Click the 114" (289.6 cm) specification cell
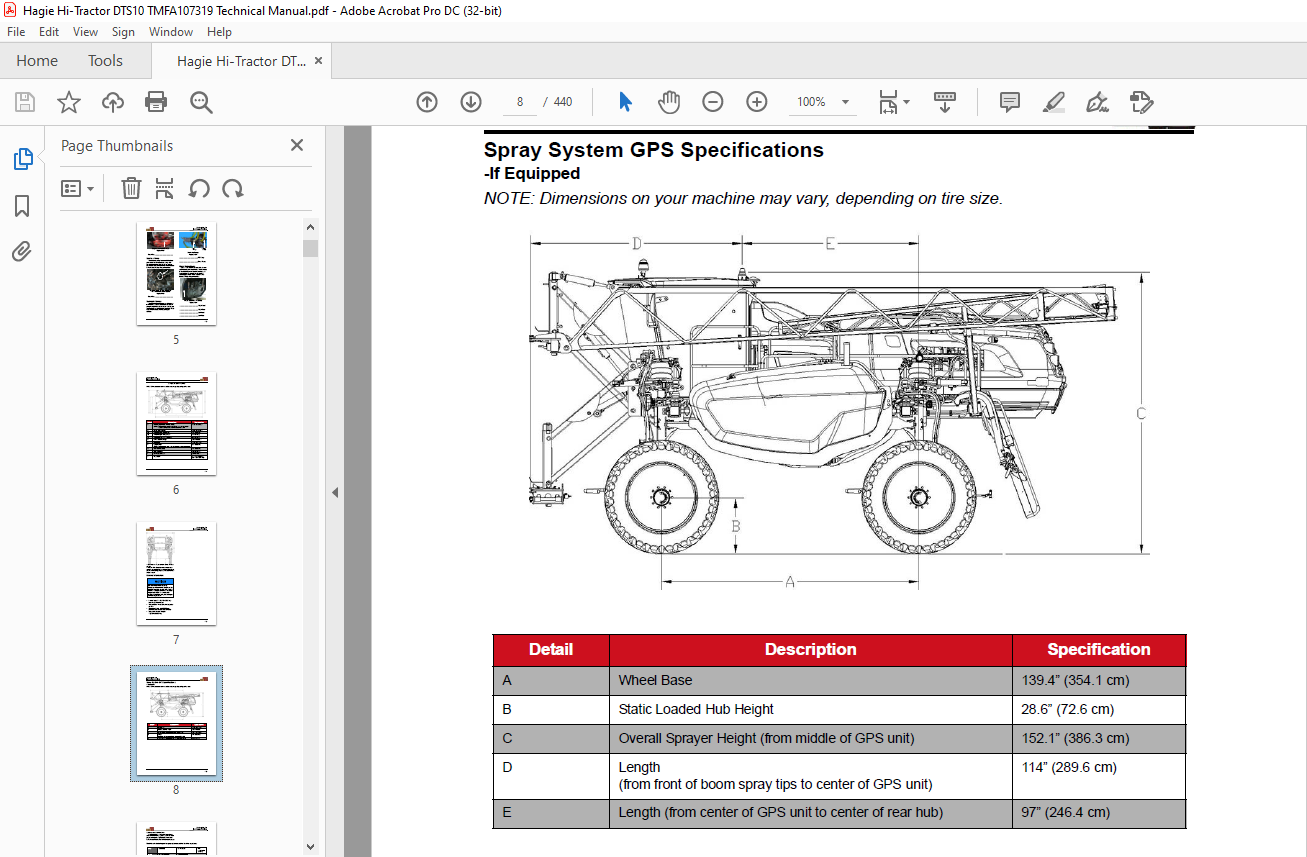Image resolution: width=1307 pixels, height=857 pixels. 1099,776
